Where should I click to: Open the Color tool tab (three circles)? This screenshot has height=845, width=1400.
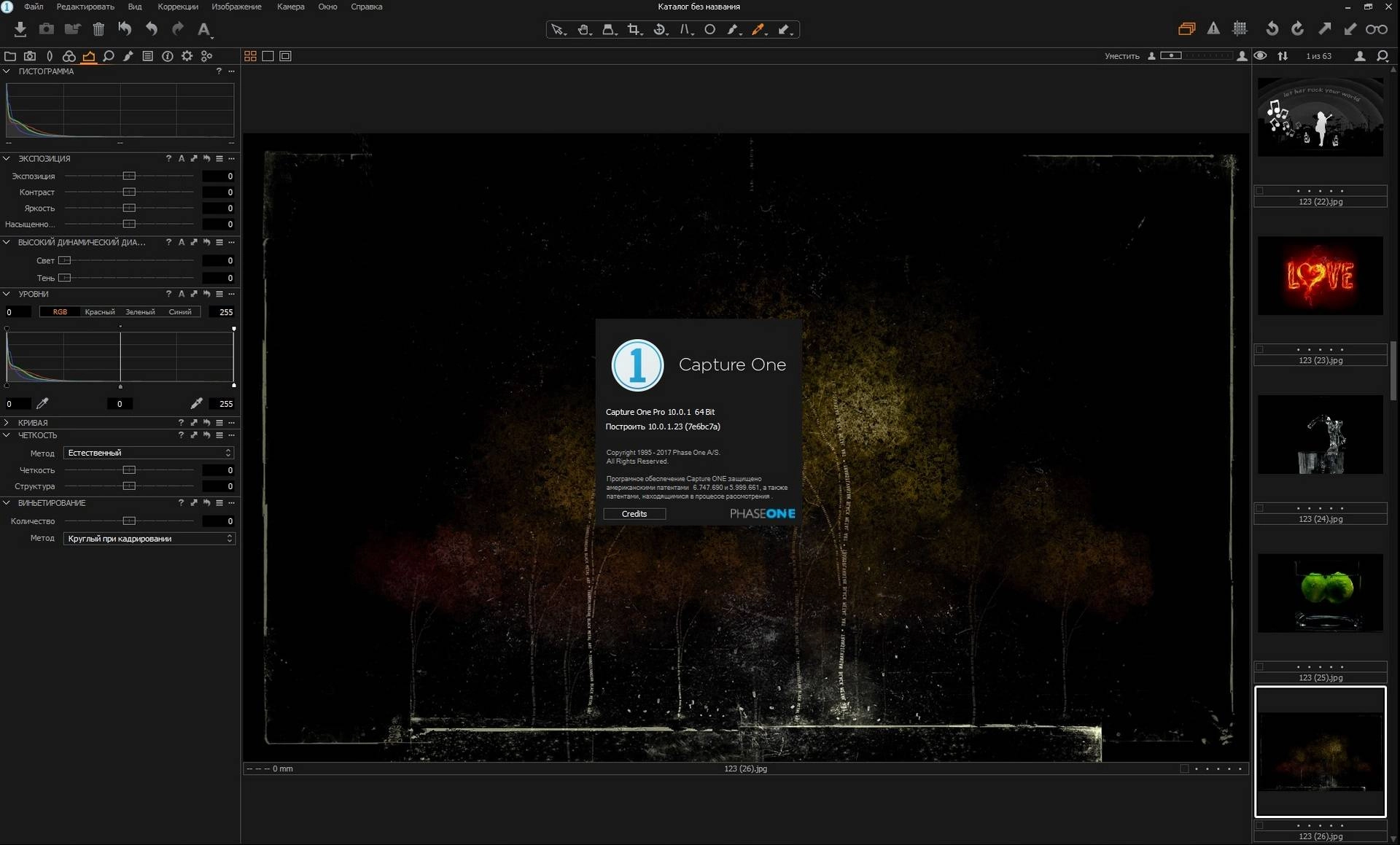69,56
